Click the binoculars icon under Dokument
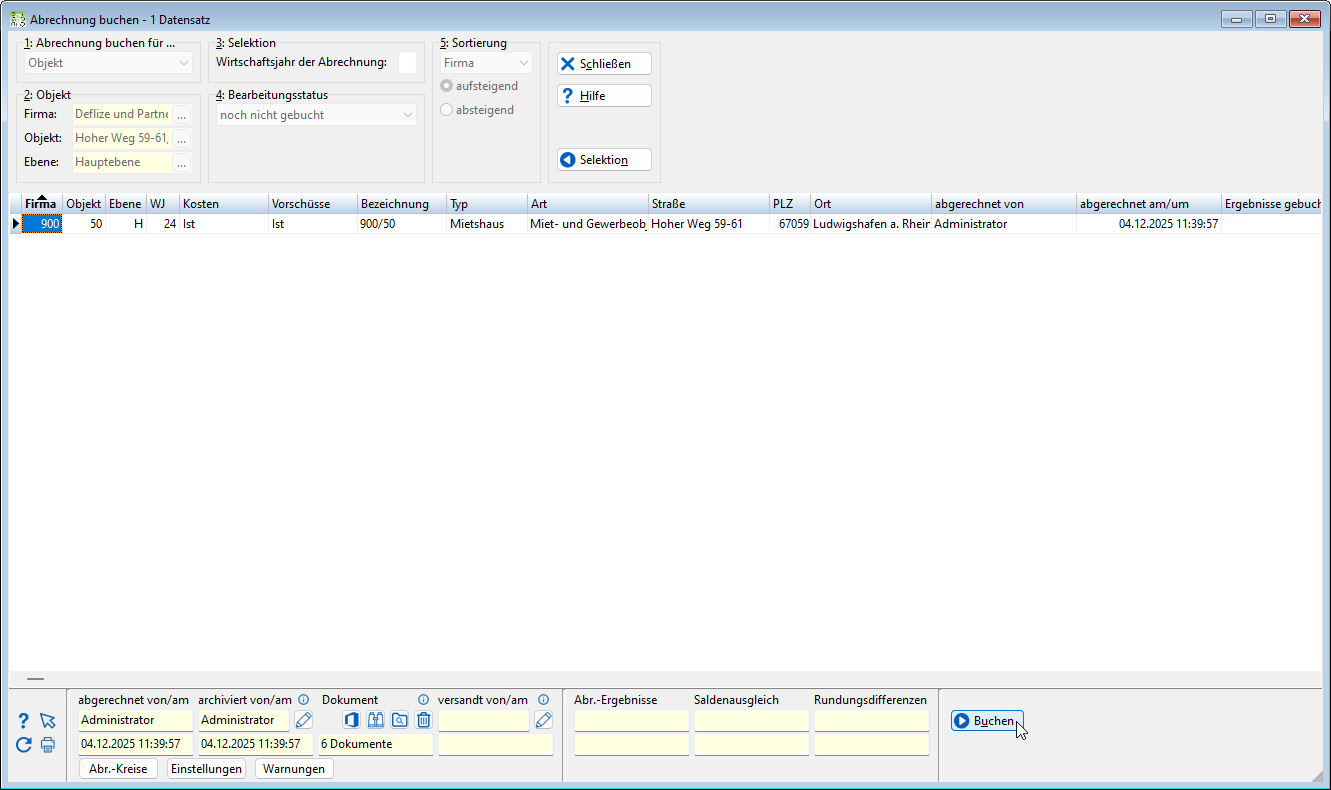 tap(375, 720)
